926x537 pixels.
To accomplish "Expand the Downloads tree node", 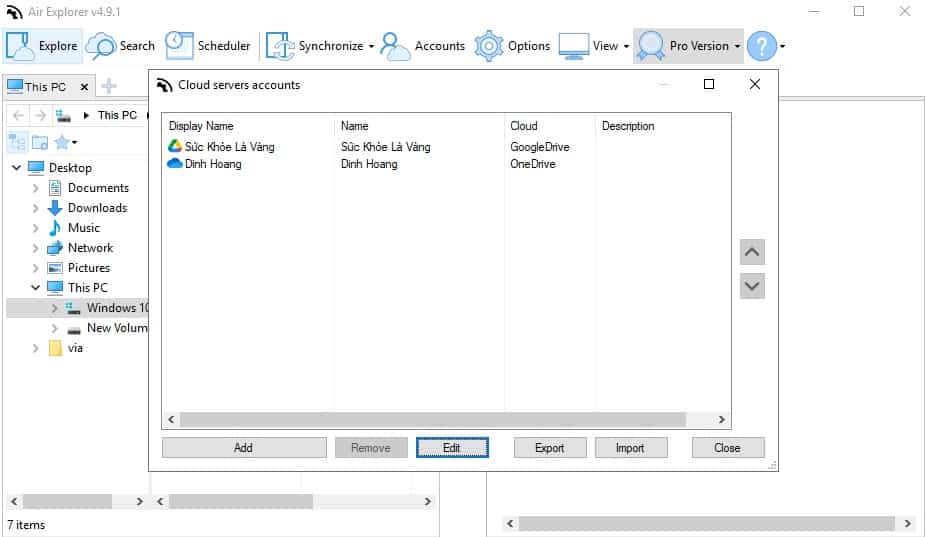I will click(35, 208).
